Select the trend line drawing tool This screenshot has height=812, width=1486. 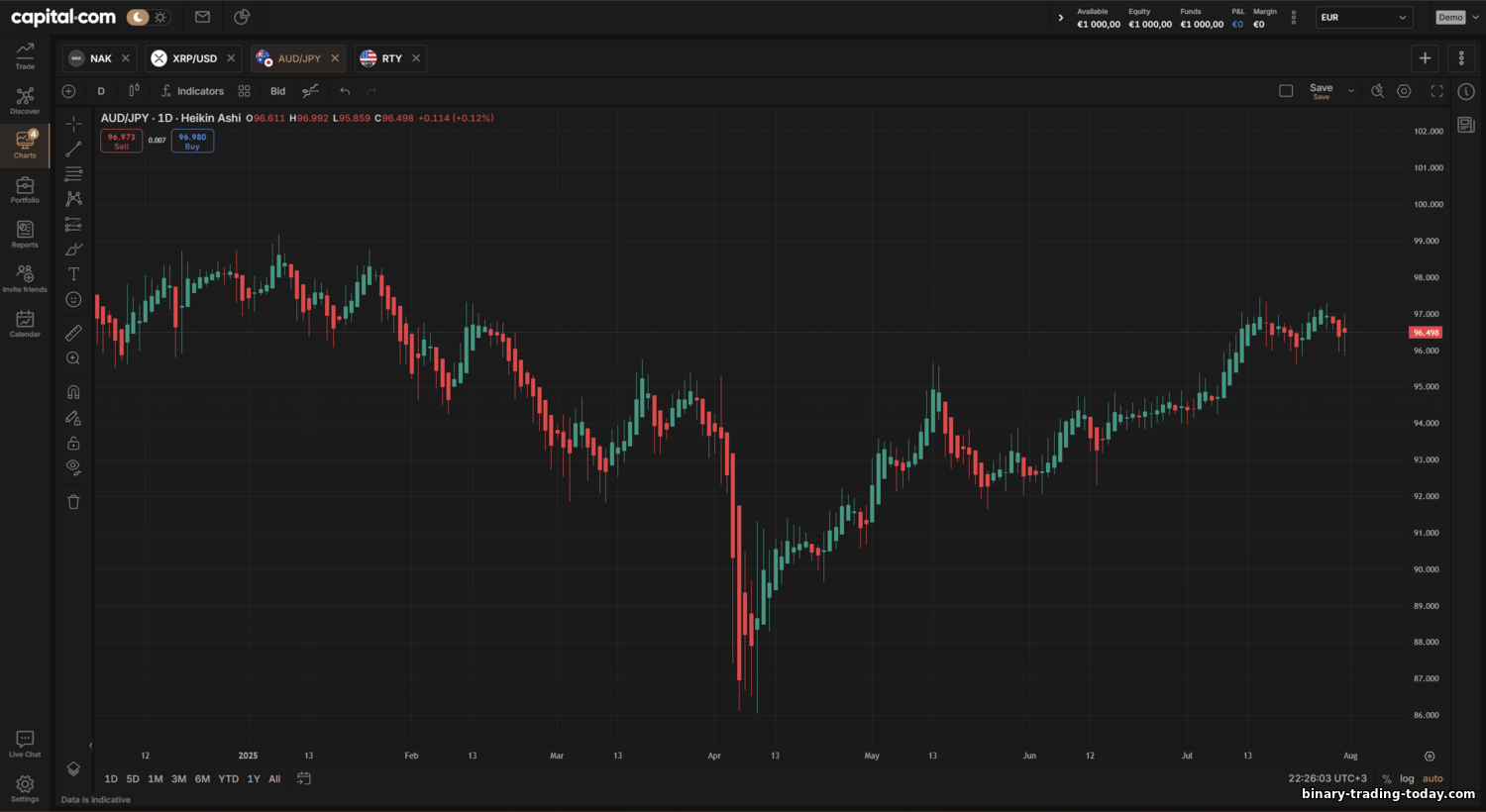pos(73,149)
